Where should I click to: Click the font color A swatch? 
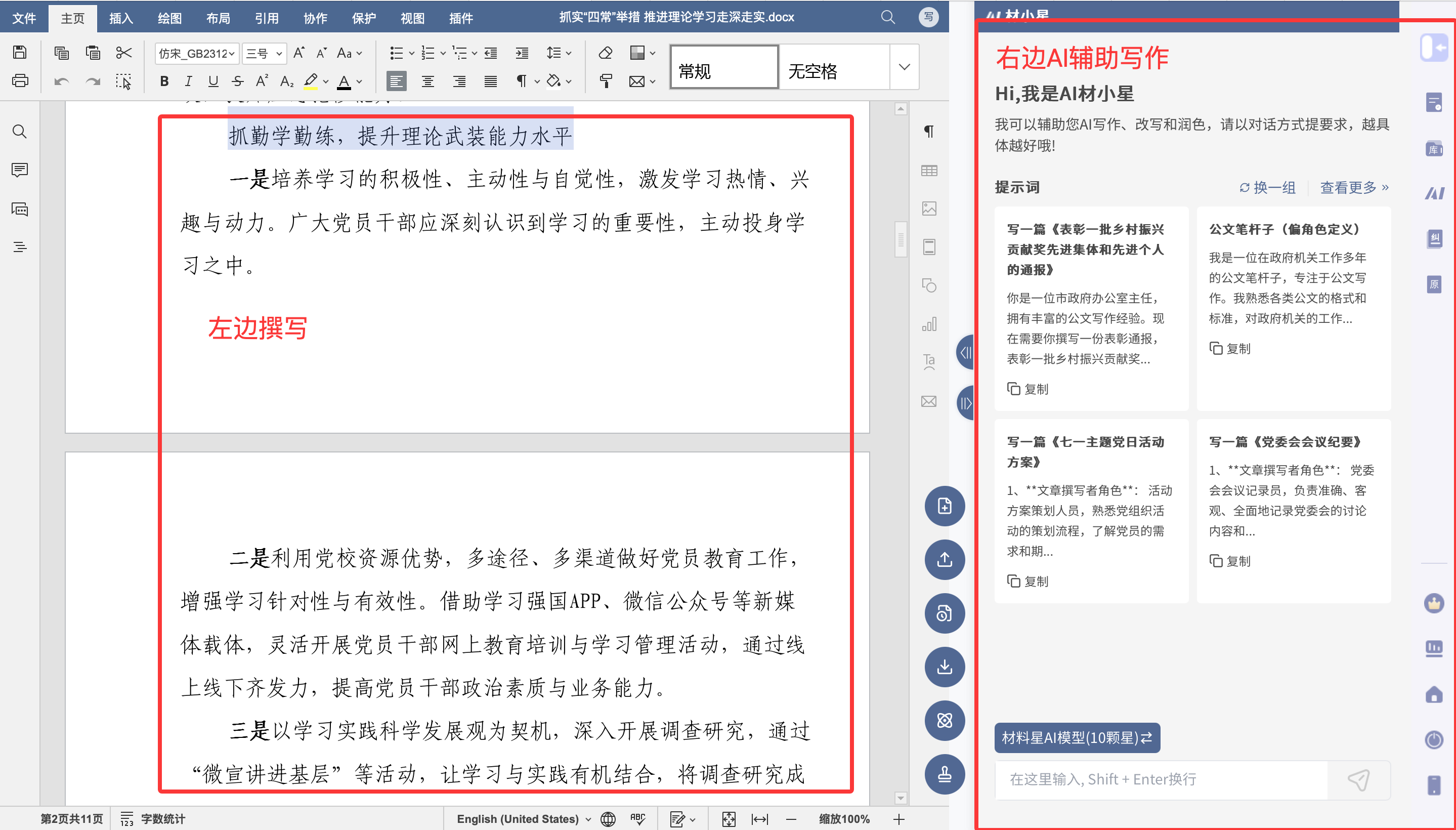point(344,81)
